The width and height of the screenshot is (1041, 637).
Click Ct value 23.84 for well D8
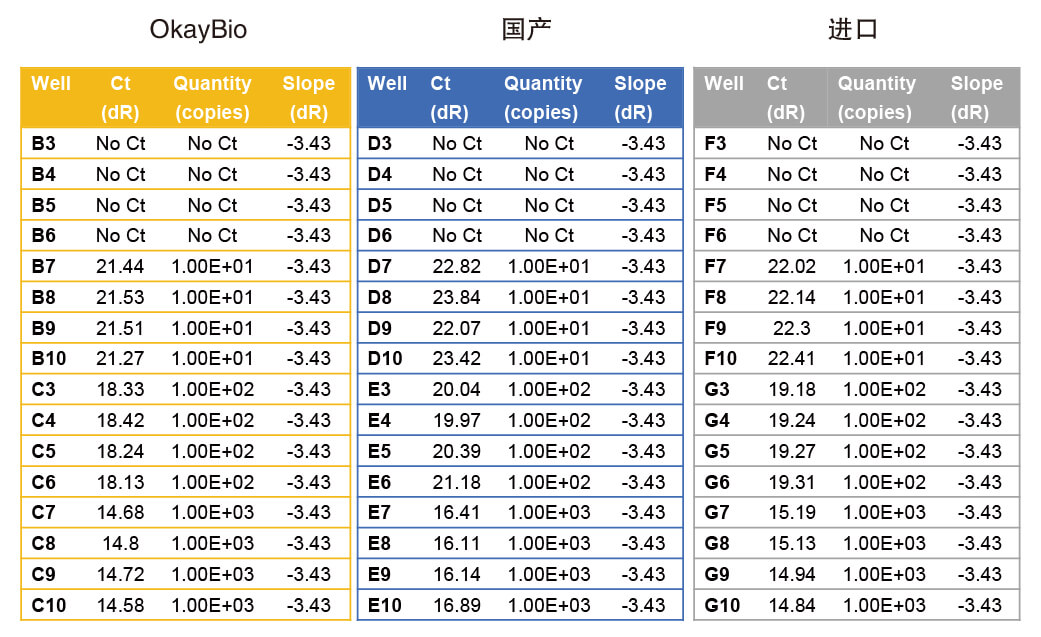tap(456, 298)
